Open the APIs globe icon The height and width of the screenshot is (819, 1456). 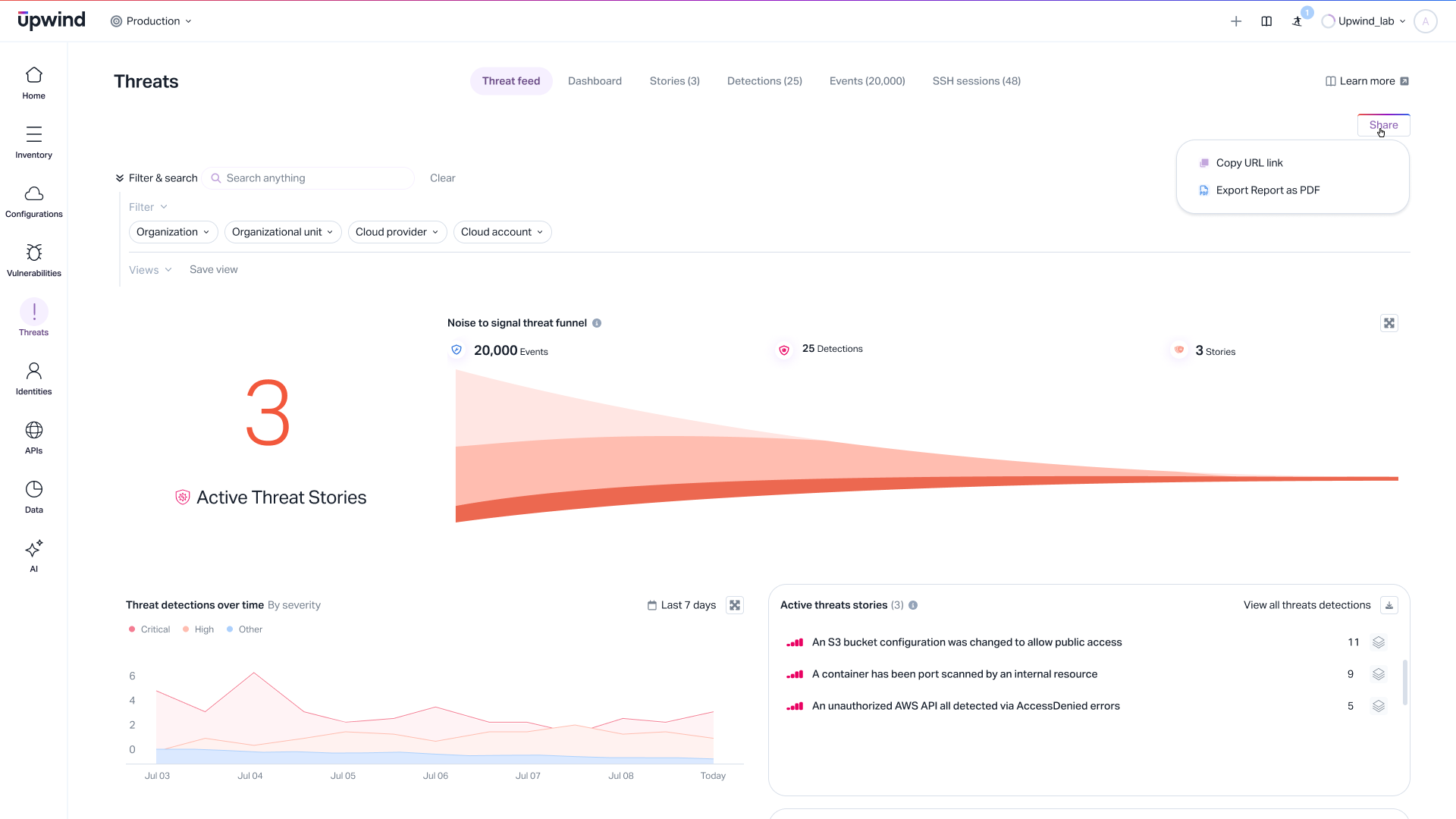click(x=33, y=431)
